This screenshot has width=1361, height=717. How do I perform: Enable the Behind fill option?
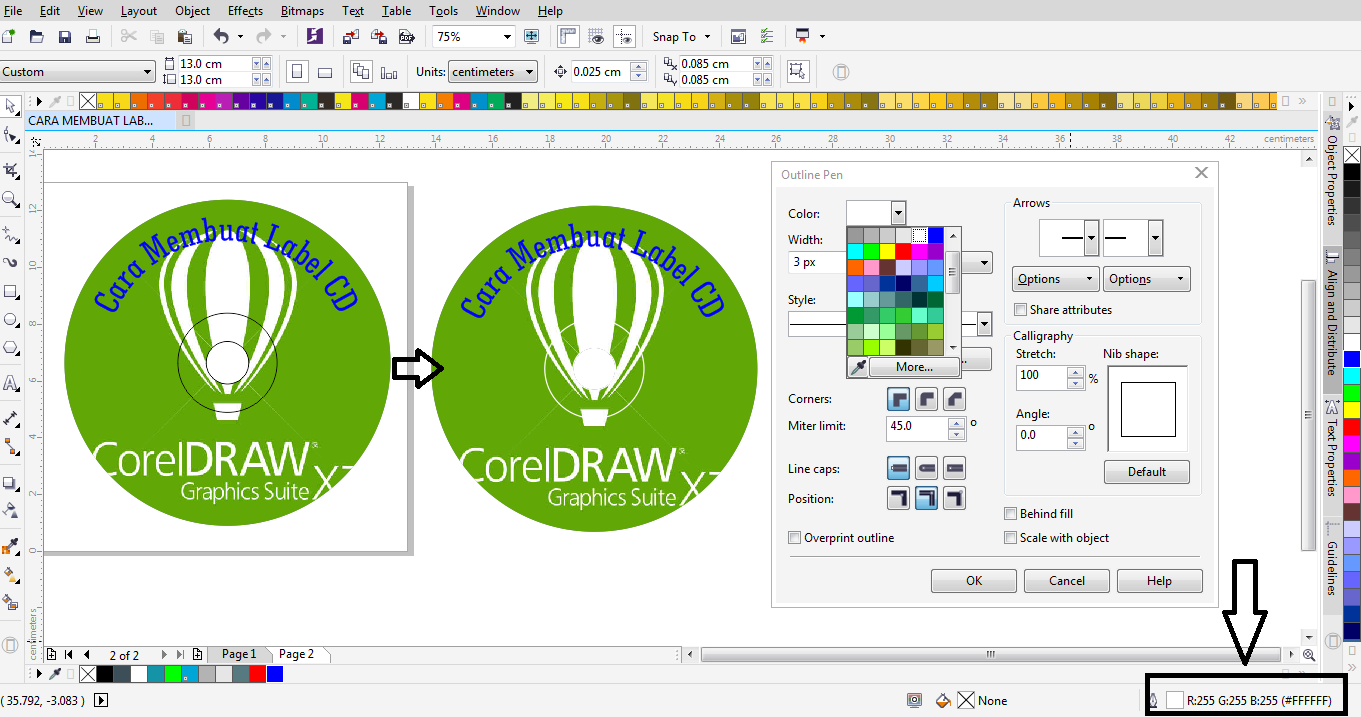coord(1011,513)
